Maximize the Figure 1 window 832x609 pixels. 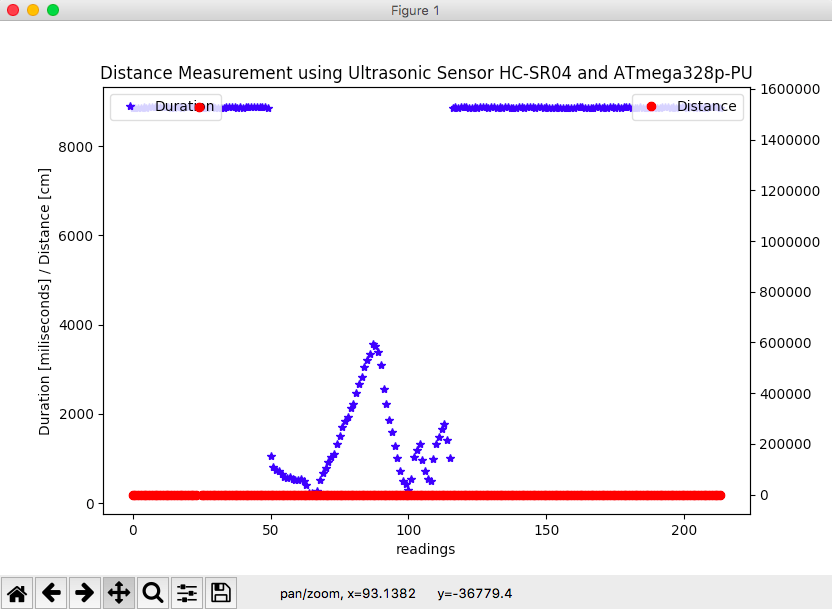pyautogui.click(x=53, y=10)
